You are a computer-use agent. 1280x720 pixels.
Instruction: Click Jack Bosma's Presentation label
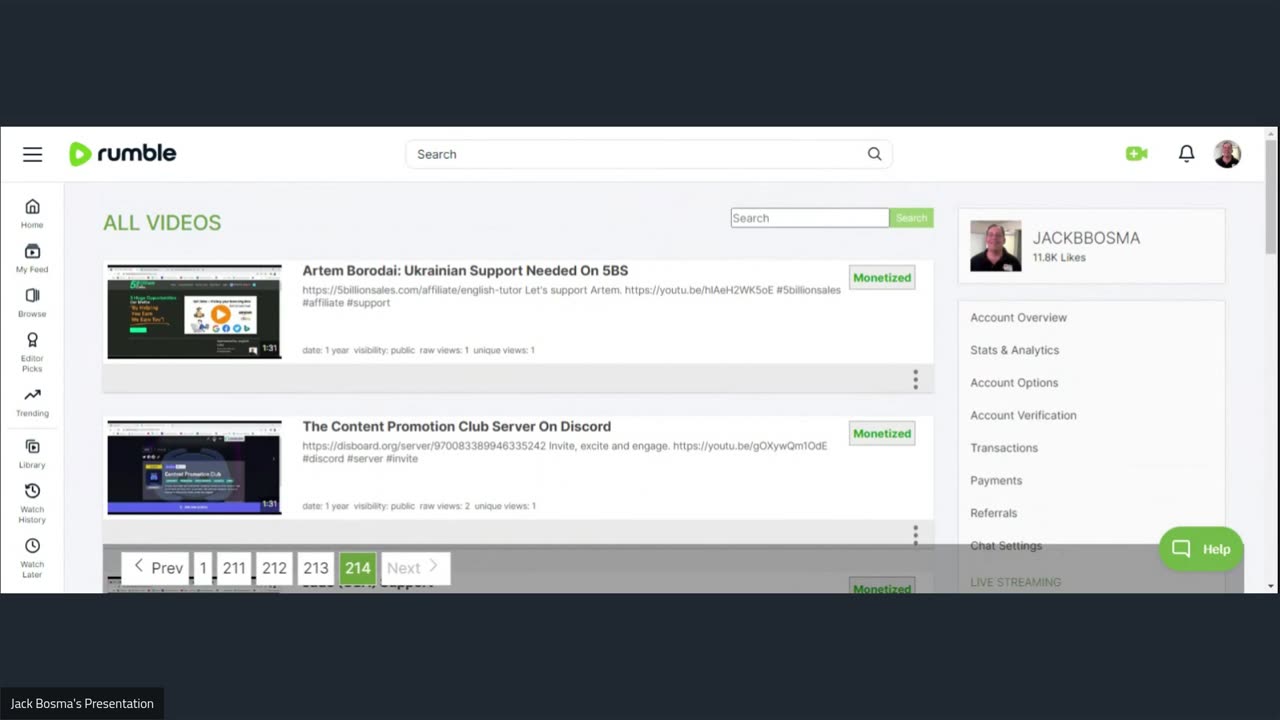tap(82, 703)
